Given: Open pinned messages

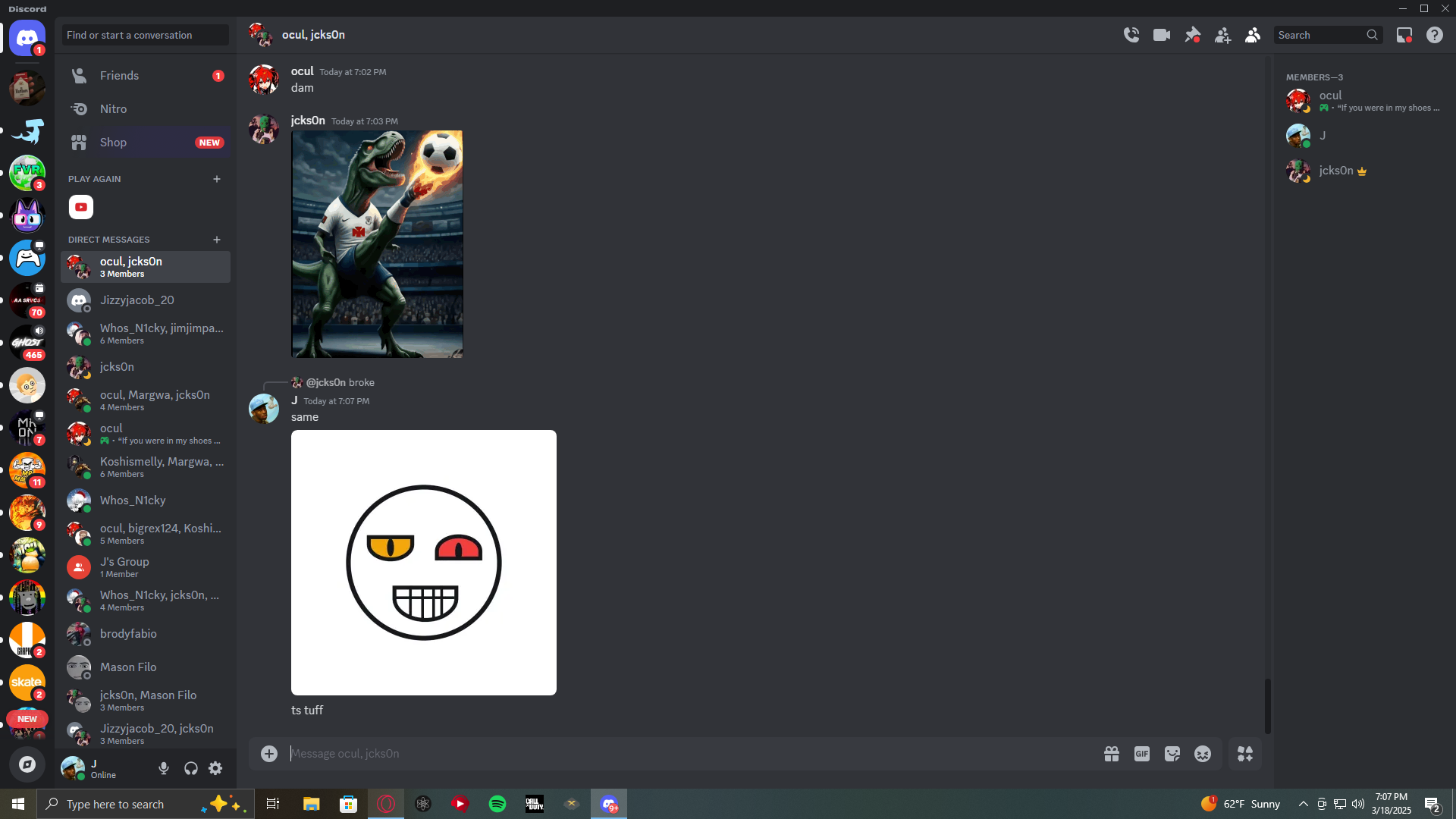Looking at the screenshot, I should [1192, 35].
